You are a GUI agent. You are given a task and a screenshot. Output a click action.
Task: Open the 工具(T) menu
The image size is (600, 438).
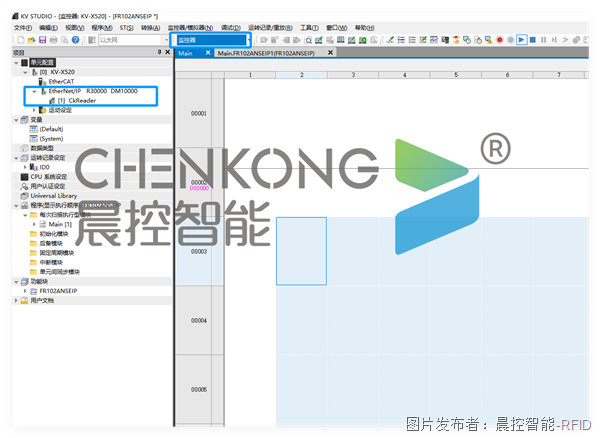309,28
